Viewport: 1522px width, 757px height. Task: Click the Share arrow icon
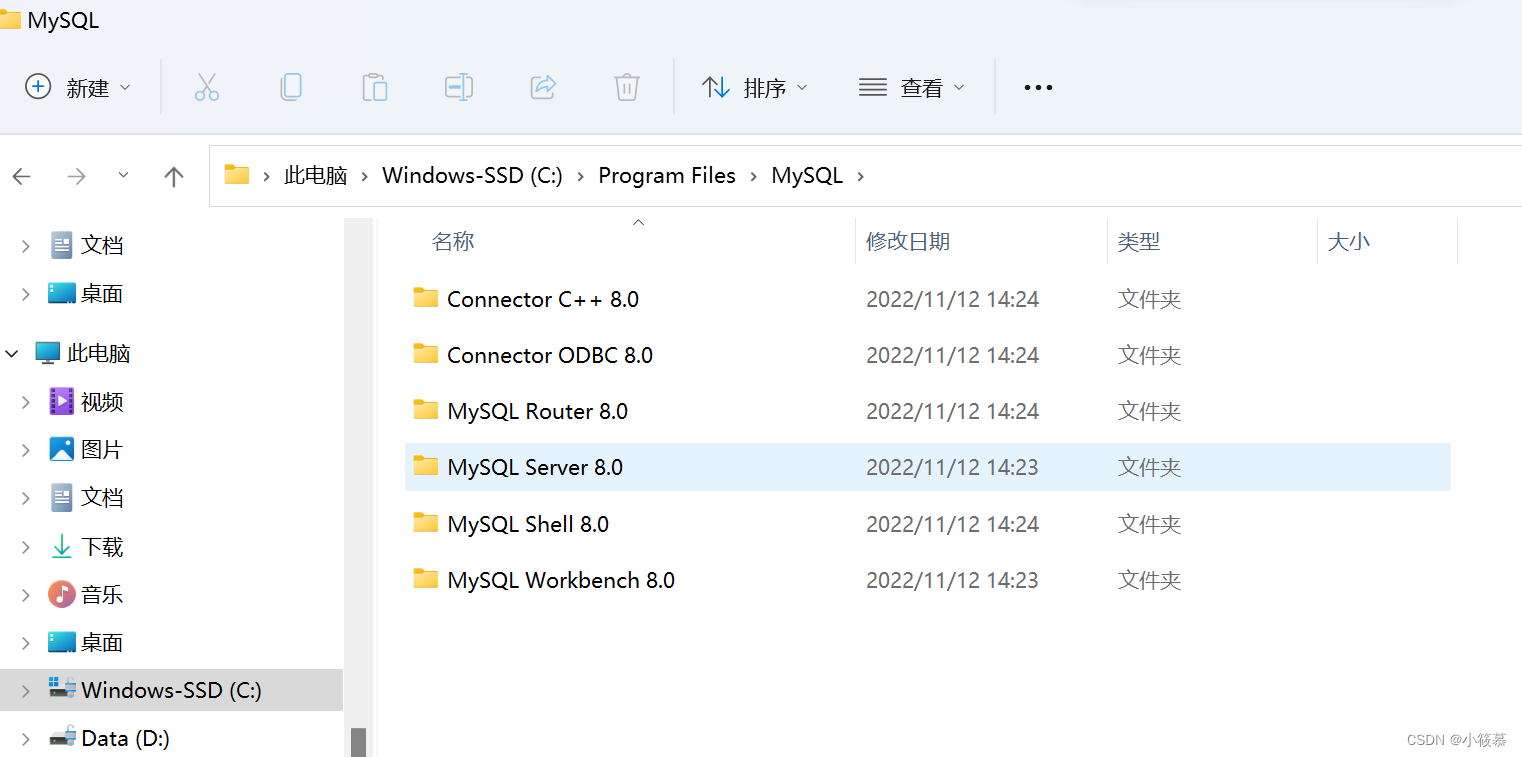[x=543, y=87]
